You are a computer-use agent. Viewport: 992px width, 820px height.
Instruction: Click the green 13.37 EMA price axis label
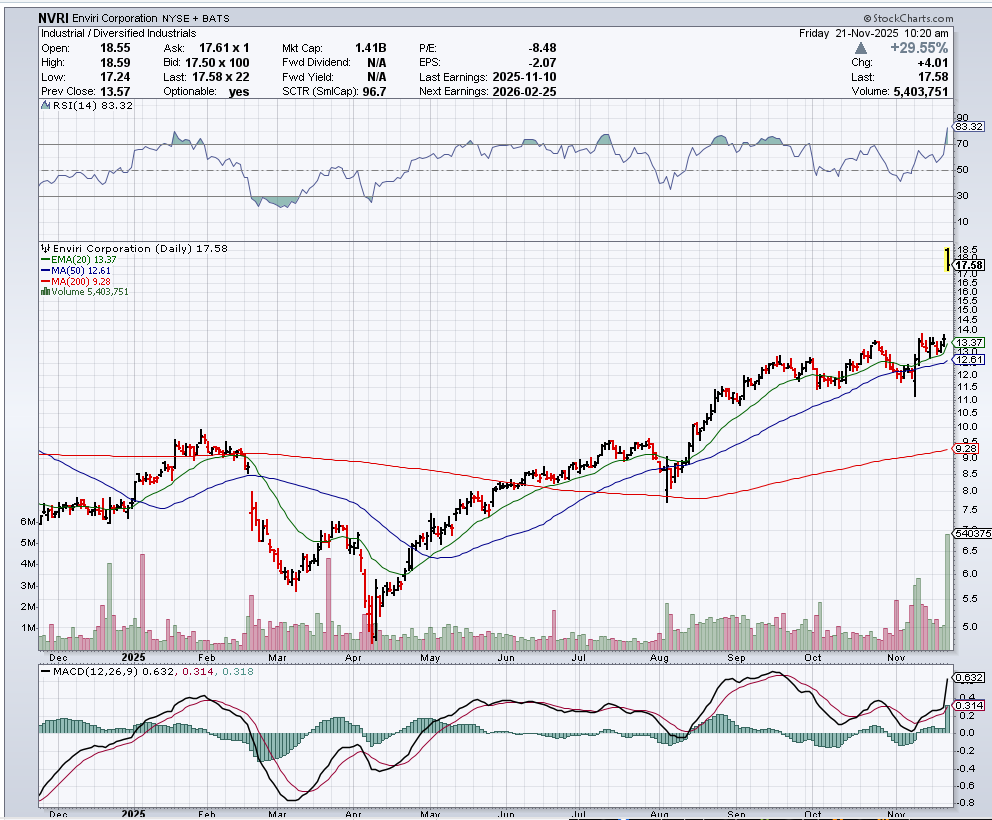coord(969,342)
